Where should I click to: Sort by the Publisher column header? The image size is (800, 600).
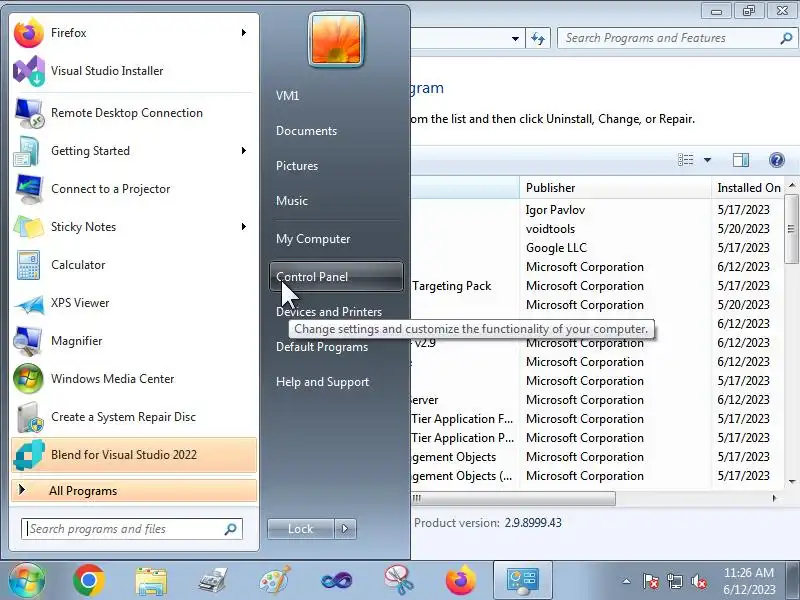coord(615,188)
